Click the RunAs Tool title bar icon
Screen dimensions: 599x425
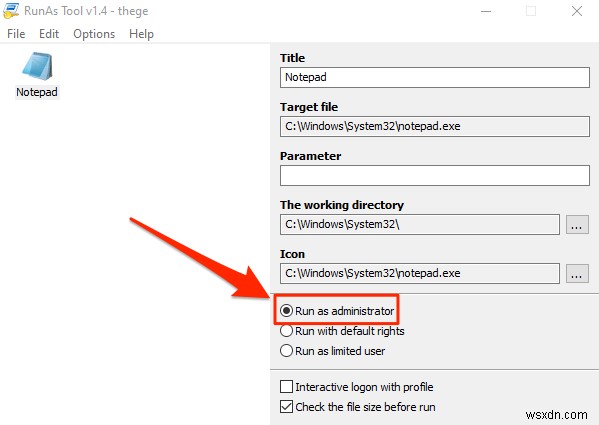[10, 10]
